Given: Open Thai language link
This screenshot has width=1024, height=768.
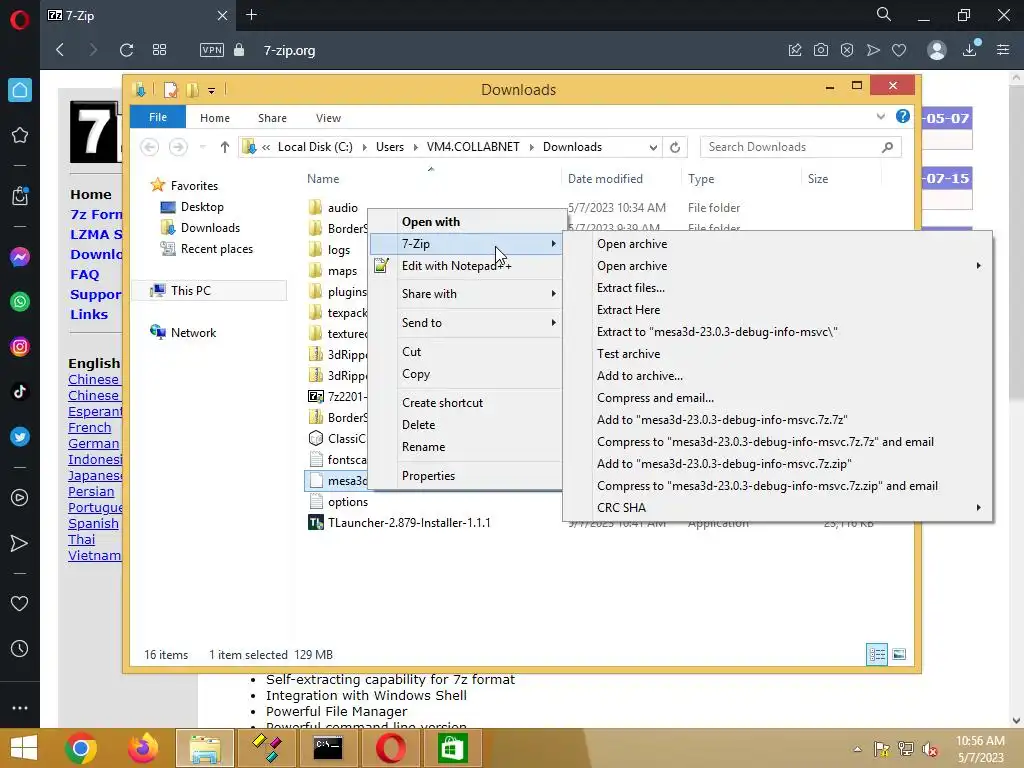Looking at the screenshot, I should click(82, 539).
